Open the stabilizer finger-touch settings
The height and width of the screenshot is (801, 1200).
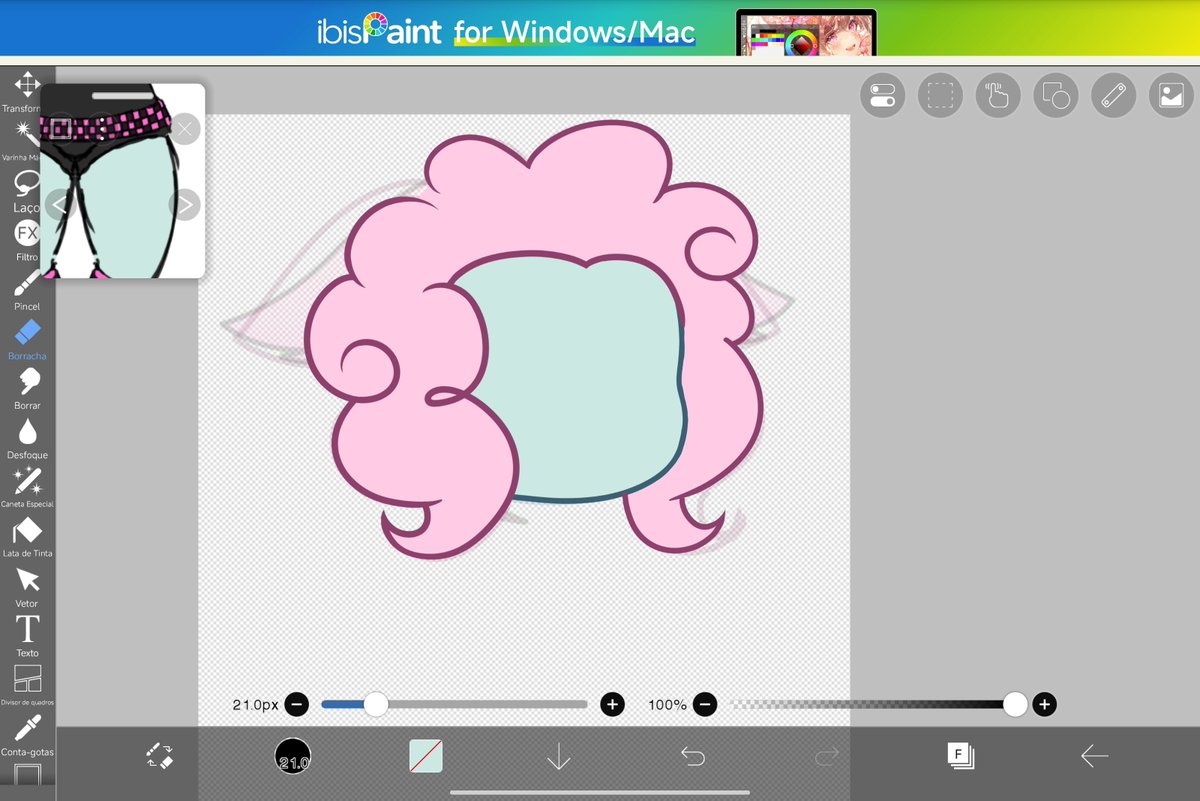pos(998,96)
